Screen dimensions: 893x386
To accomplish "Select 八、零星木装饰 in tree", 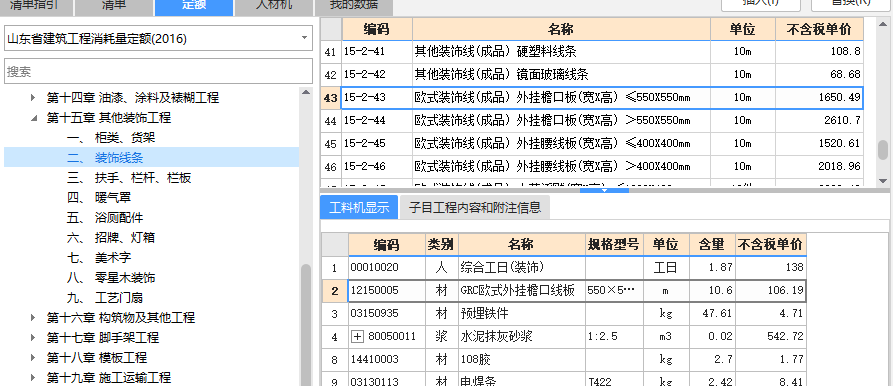I will 111,278.
